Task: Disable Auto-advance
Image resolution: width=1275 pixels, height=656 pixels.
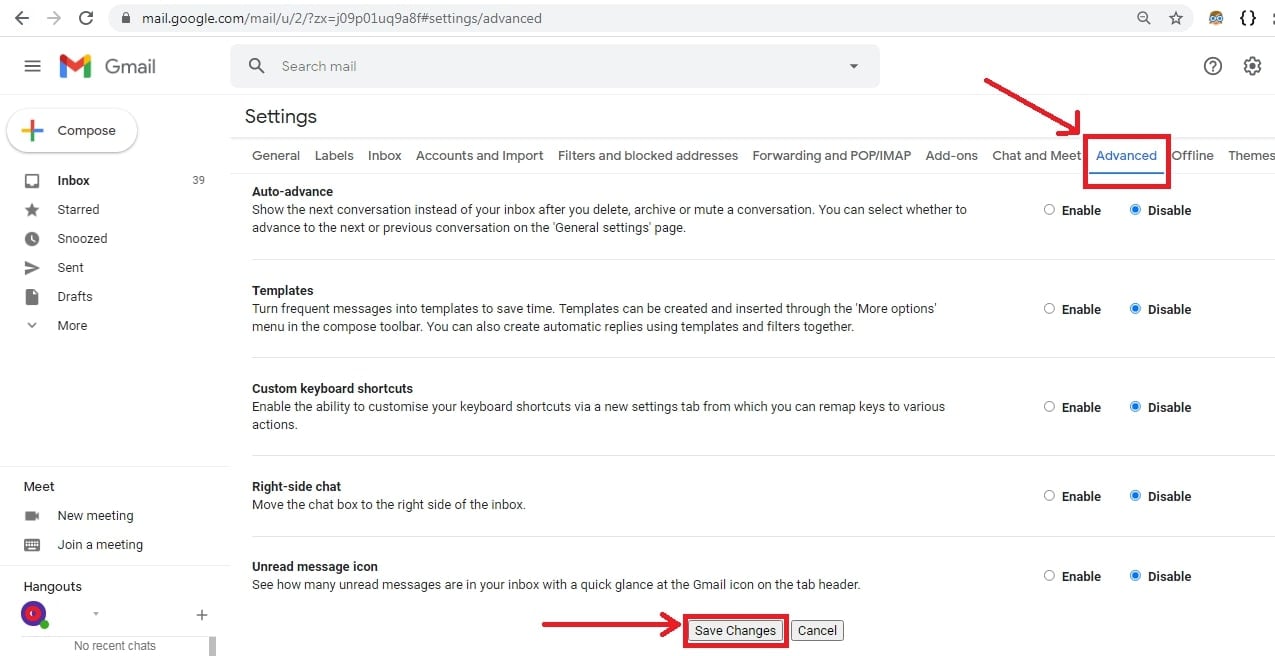Action: coord(1135,210)
